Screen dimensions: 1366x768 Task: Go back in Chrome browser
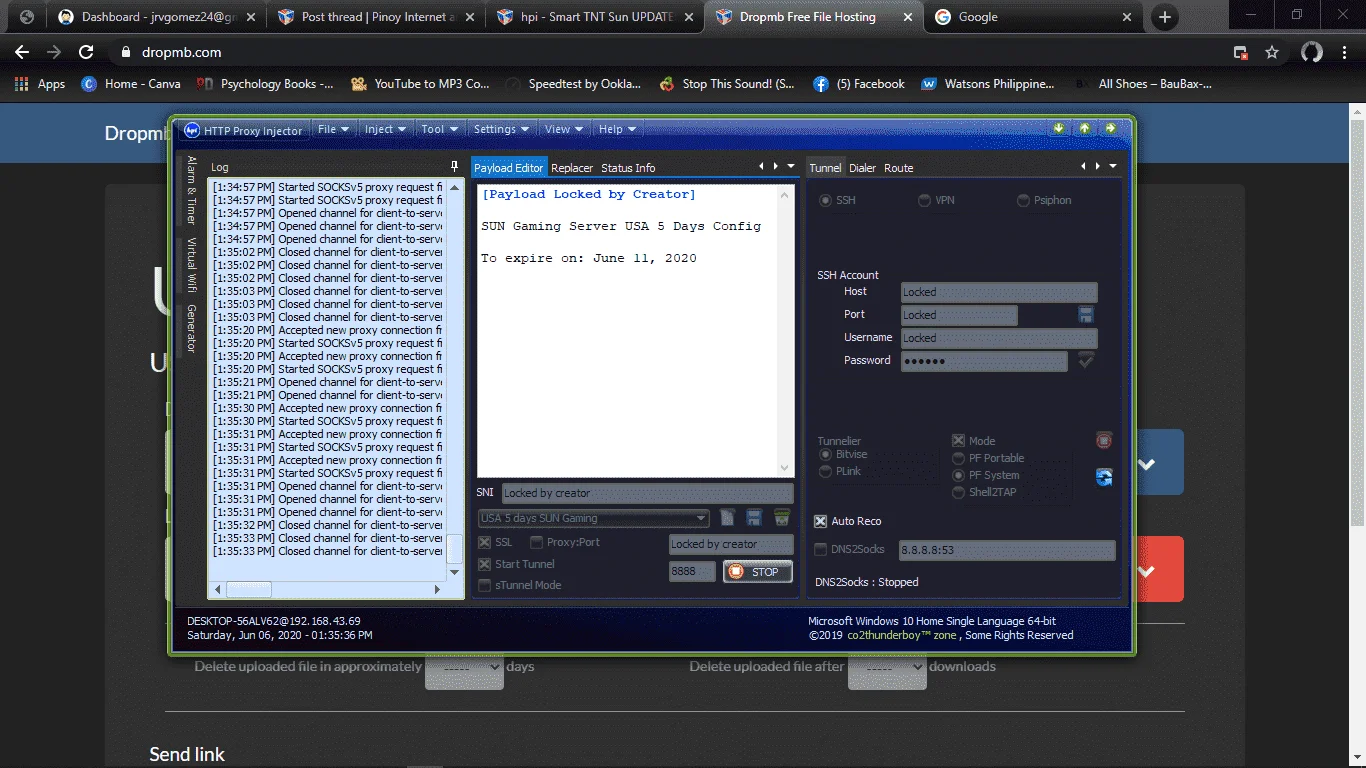(22, 52)
